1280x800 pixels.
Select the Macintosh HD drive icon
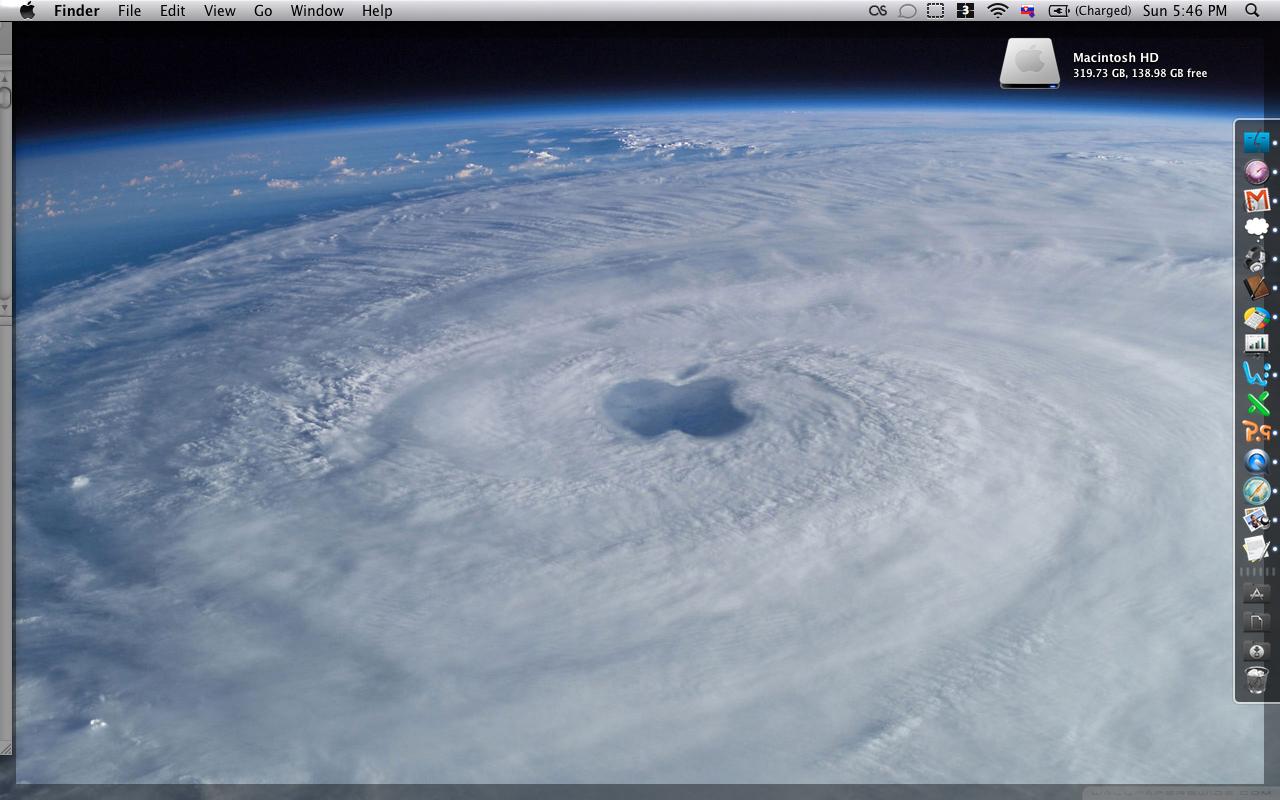point(1029,63)
